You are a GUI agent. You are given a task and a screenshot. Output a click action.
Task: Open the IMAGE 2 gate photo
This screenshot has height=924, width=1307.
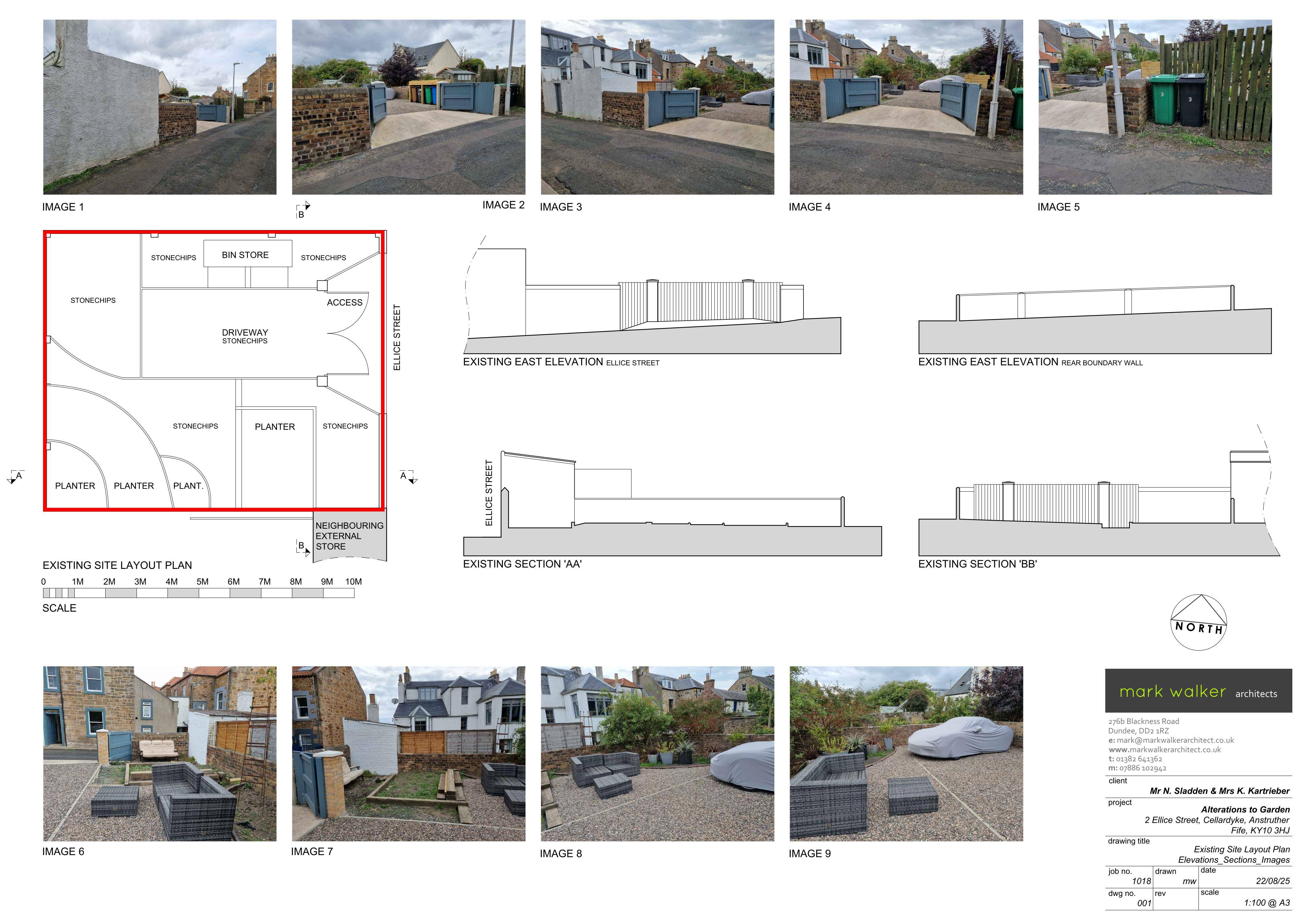point(409,107)
